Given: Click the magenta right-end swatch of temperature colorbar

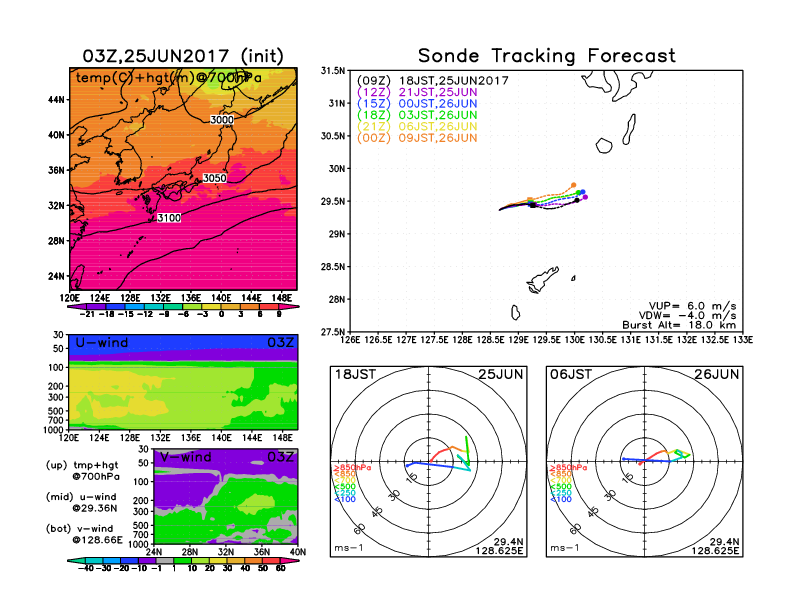Looking at the screenshot, I should [288, 307].
